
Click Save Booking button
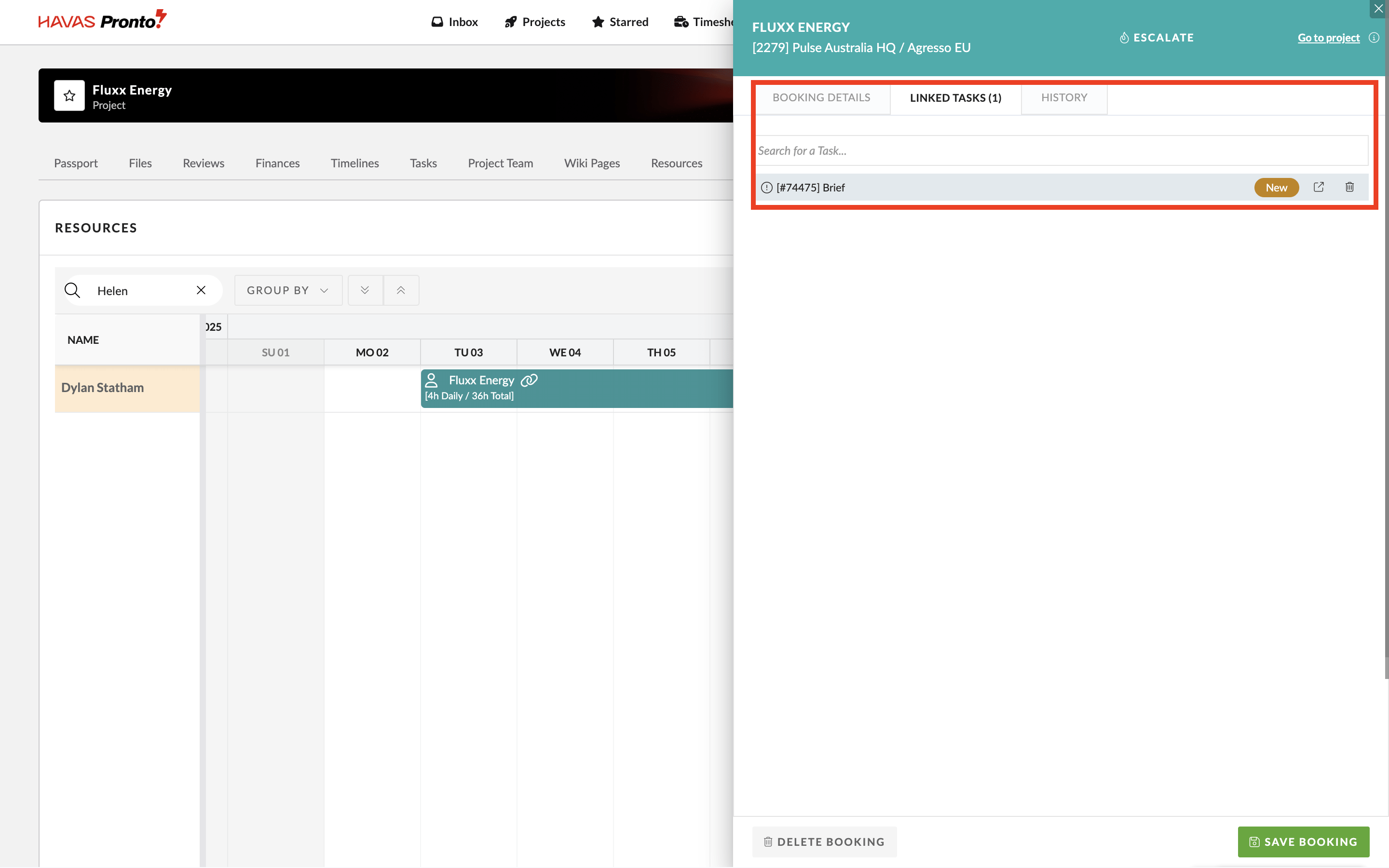[x=1303, y=841]
